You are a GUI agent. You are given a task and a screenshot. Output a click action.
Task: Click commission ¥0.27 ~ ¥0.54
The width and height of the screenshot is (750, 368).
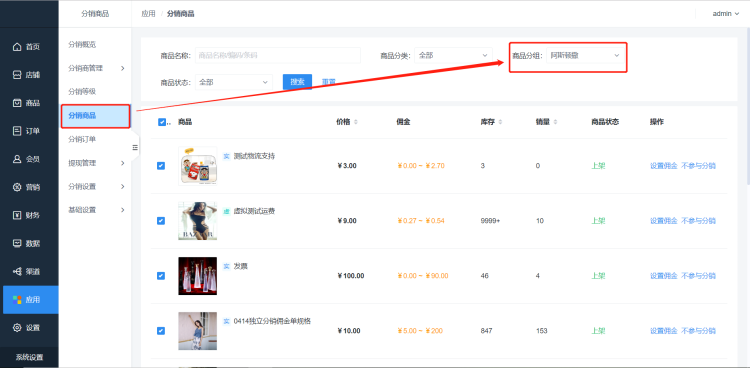pyautogui.click(x=420, y=221)
